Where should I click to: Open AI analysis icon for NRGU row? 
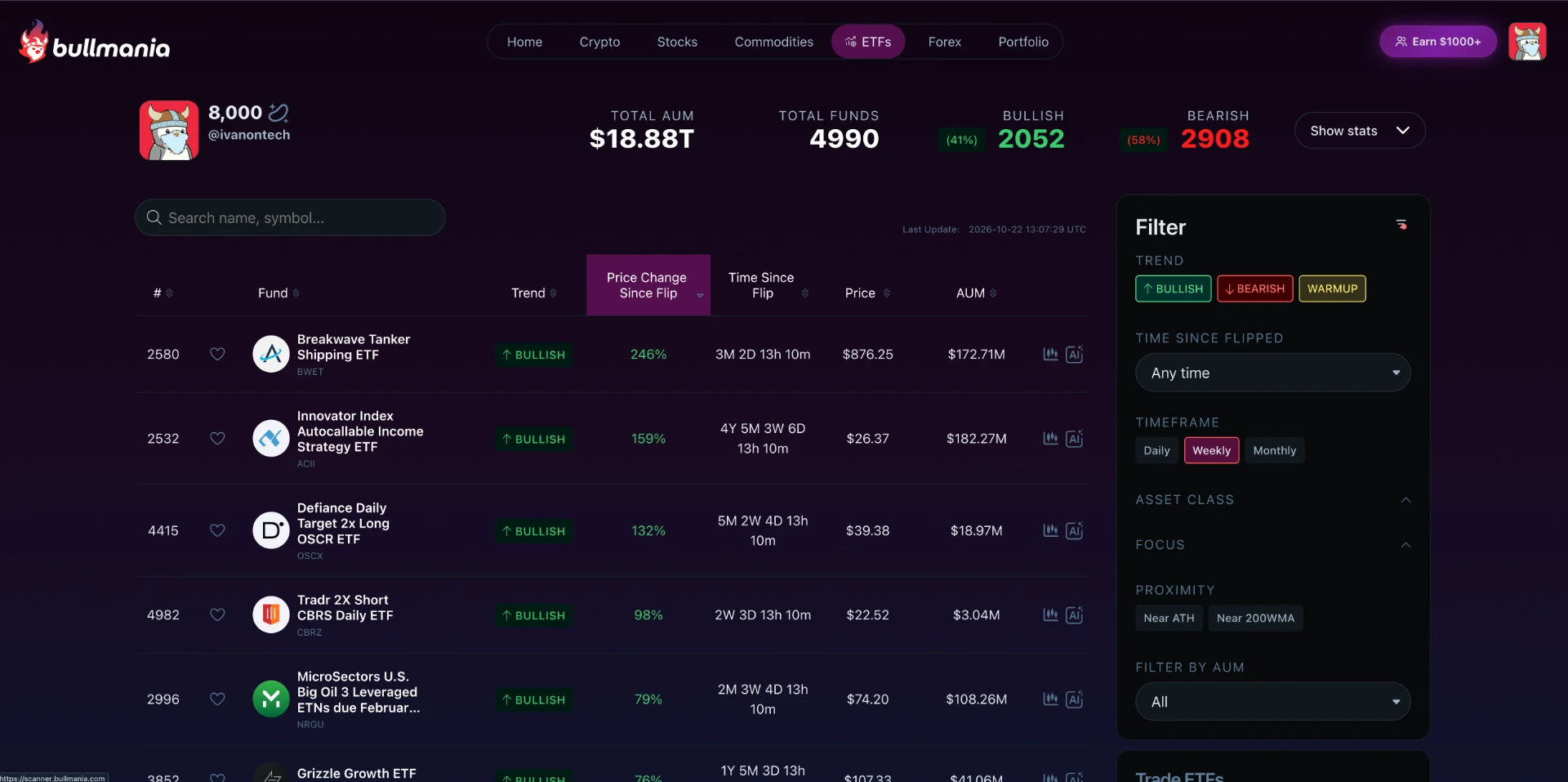pos(1075,699)
